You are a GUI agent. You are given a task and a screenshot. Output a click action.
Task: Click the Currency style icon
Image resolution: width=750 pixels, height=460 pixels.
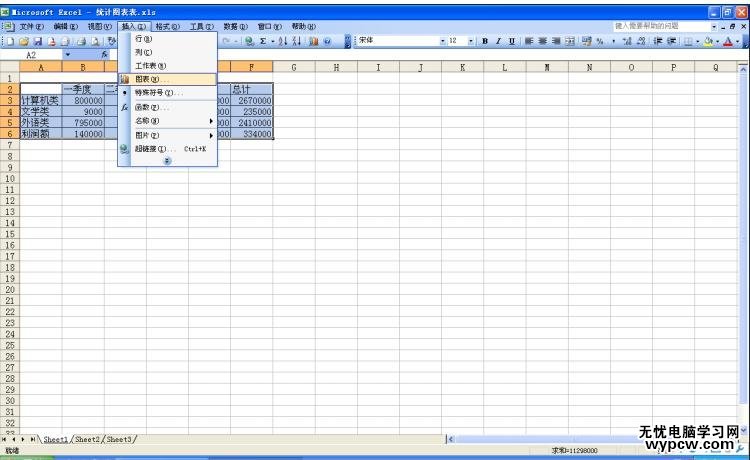586,41
